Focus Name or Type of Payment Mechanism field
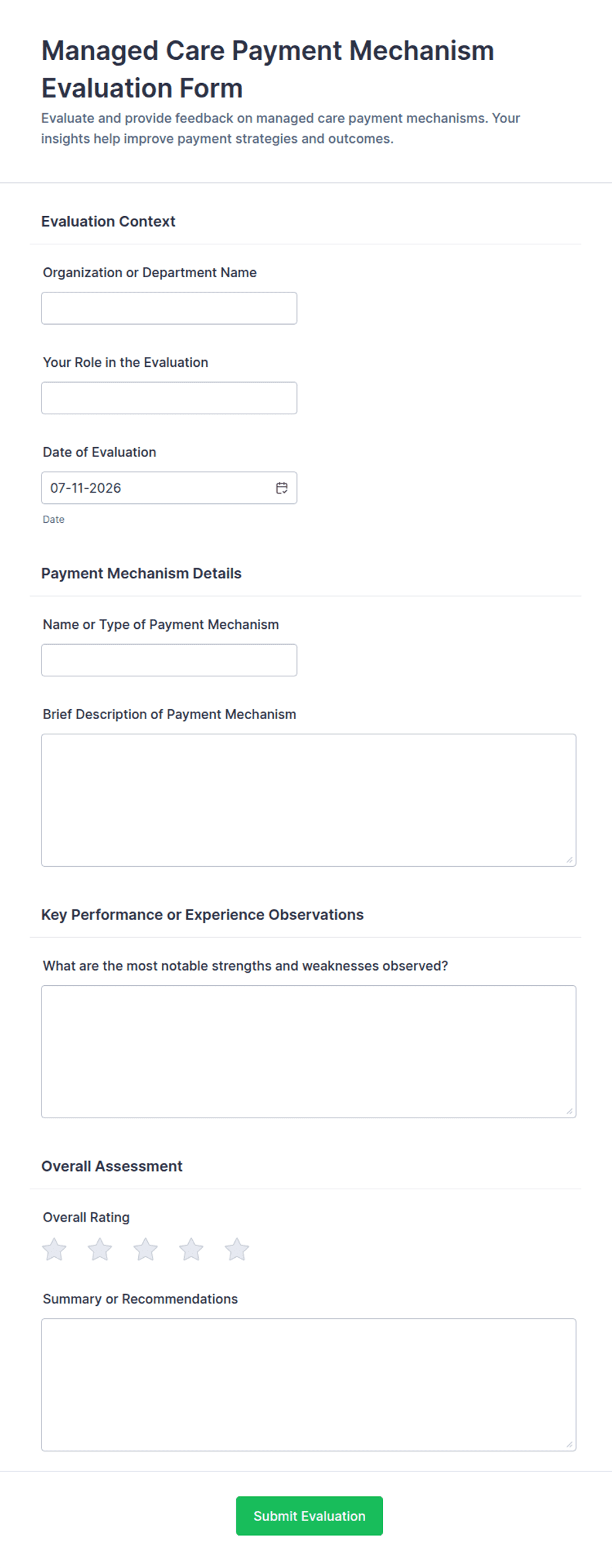The width and height of the screenshot is (612, 1568). point(169,661)
